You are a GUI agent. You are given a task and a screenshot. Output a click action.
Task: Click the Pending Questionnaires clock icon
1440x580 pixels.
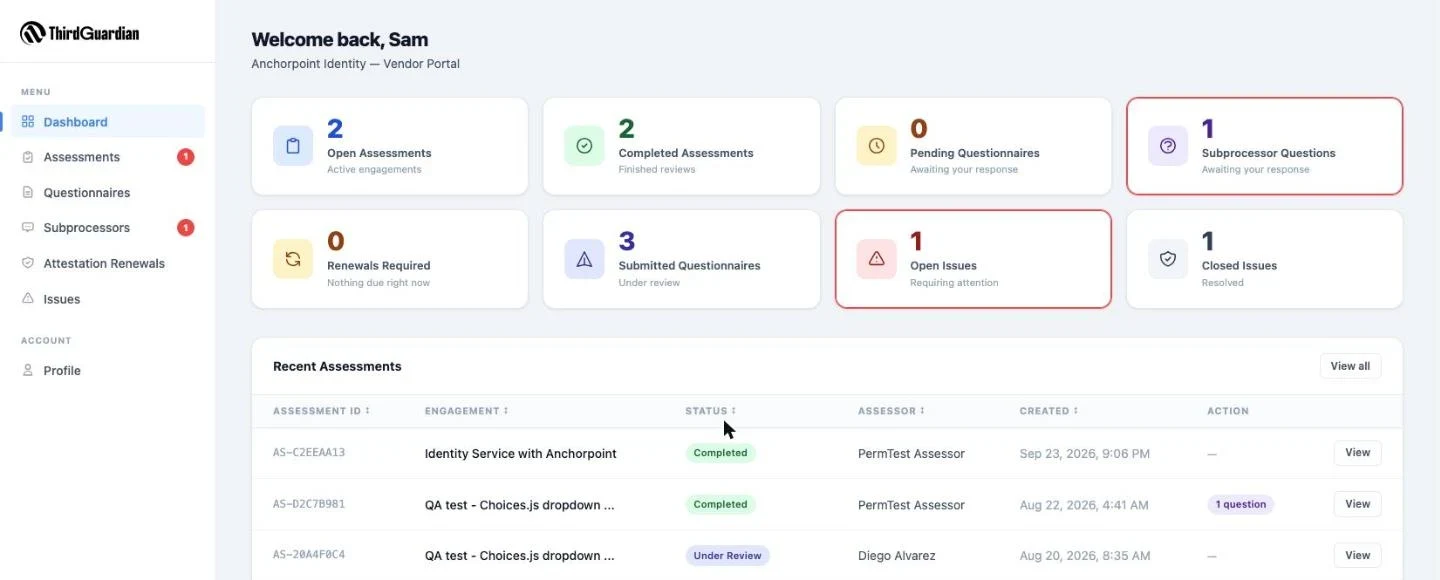[x=876, y=146]
